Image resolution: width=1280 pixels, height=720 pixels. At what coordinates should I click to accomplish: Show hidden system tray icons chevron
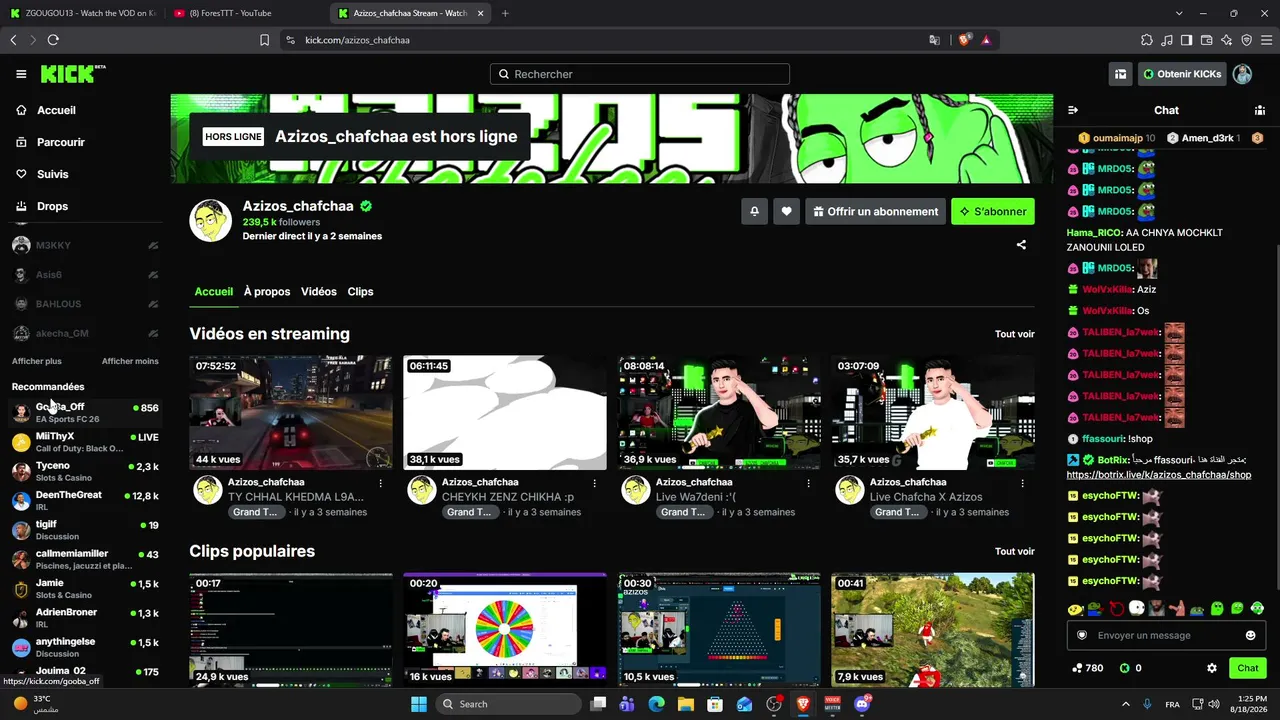pyautogui.click(x=1125, y=704)
